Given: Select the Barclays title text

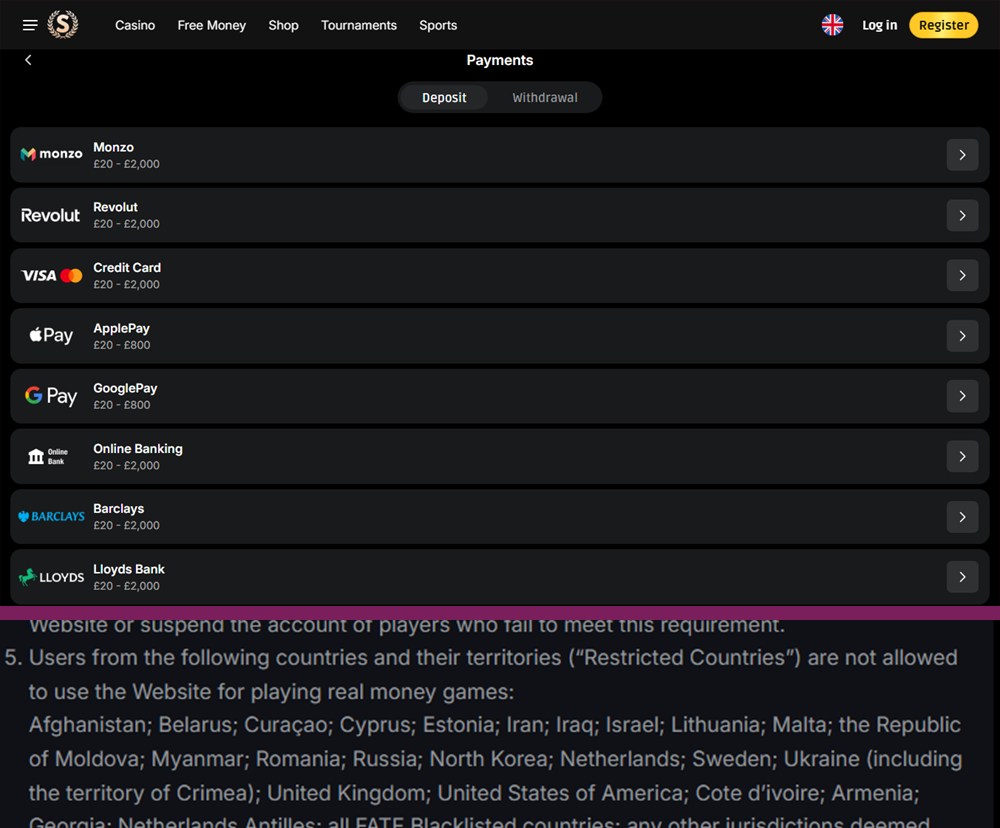Looking at the screenshot, I should (119, 508).
